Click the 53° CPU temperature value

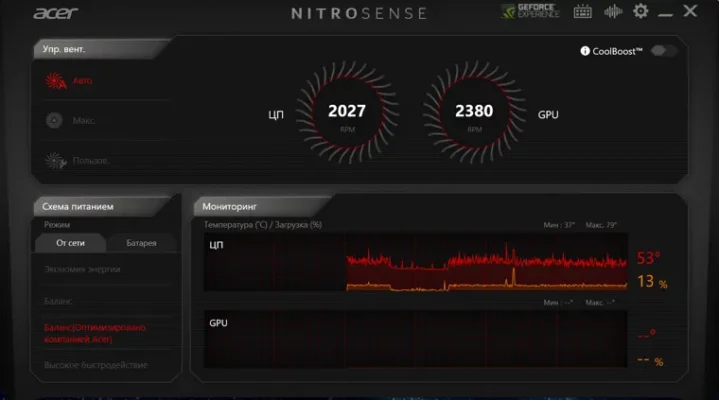click(x=648, y=258)
